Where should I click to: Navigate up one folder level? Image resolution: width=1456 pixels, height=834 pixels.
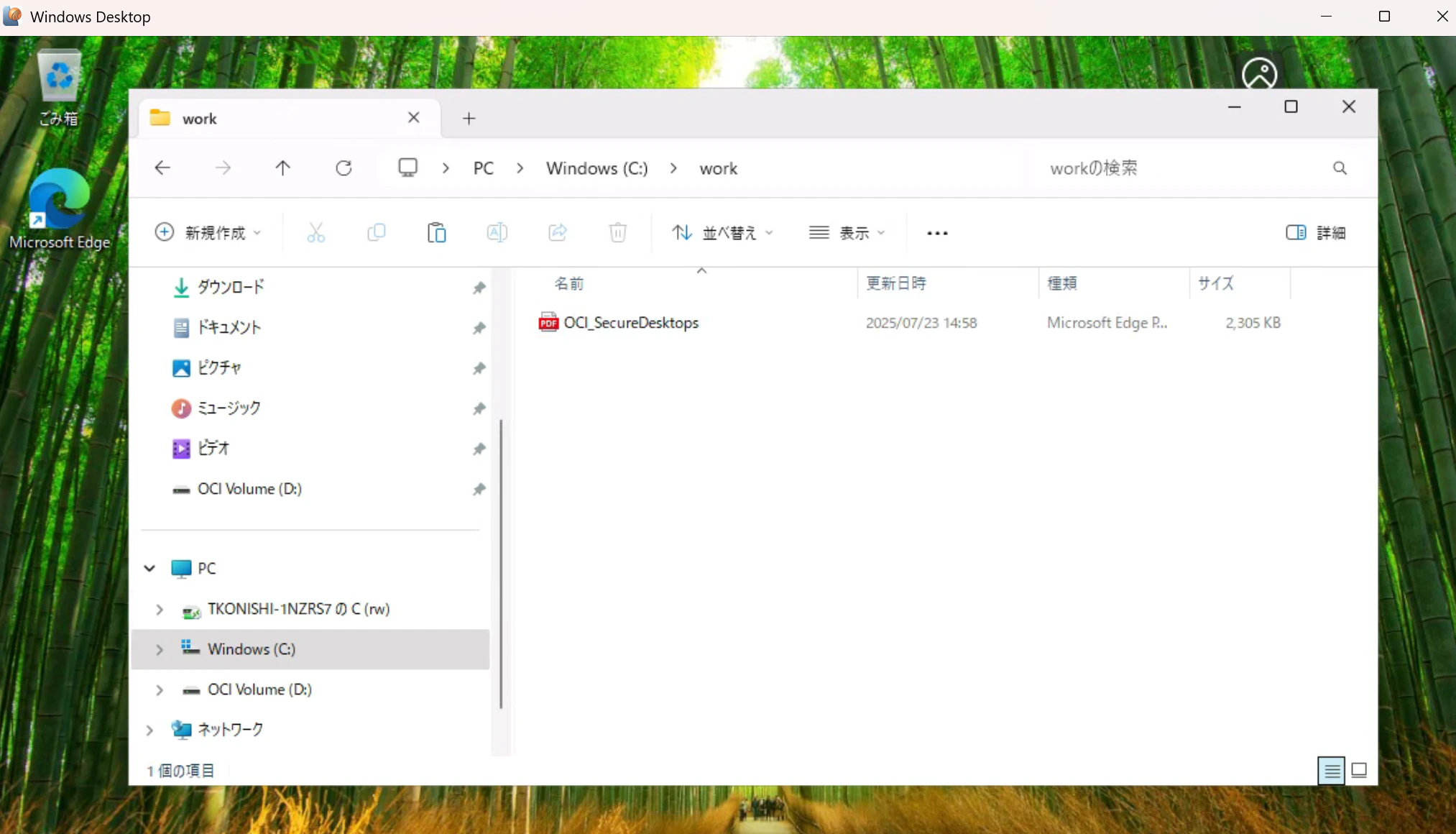coord(283,168)
